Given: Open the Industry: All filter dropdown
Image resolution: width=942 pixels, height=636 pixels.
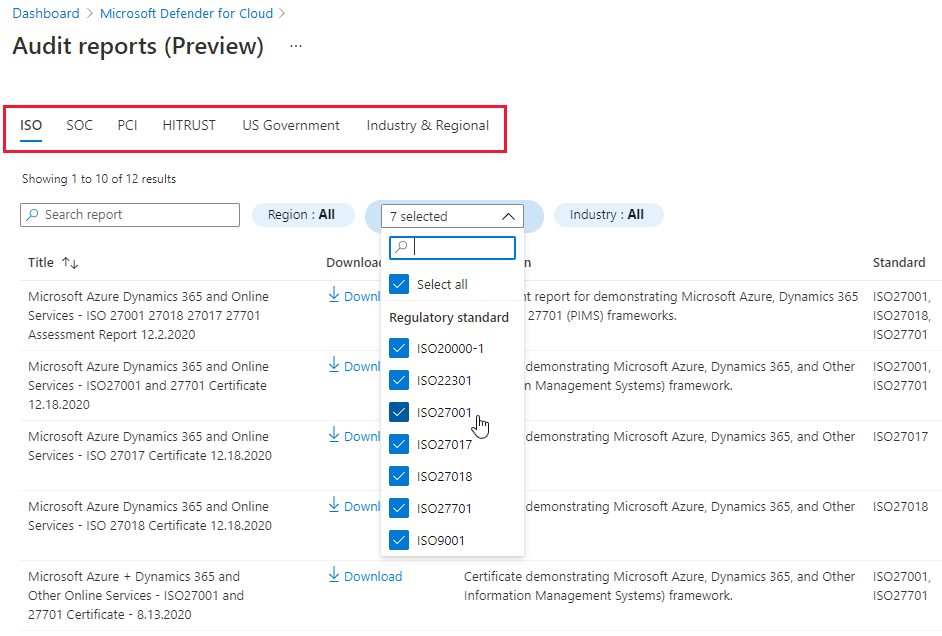Looking at the screenshot, I should 608,215.
